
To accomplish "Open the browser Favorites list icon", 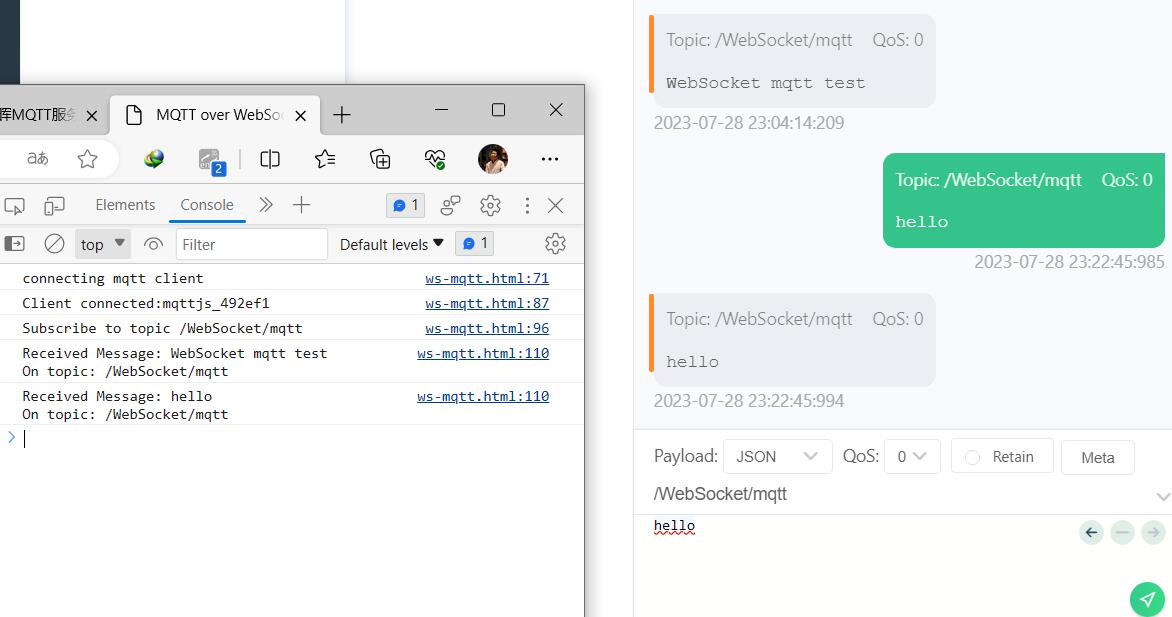I will click(x=325, y=159).
